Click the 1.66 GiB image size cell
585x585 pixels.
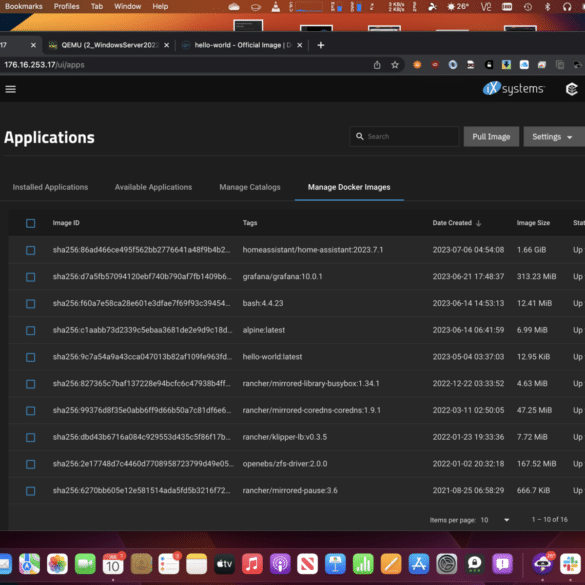tap(531, 250)
